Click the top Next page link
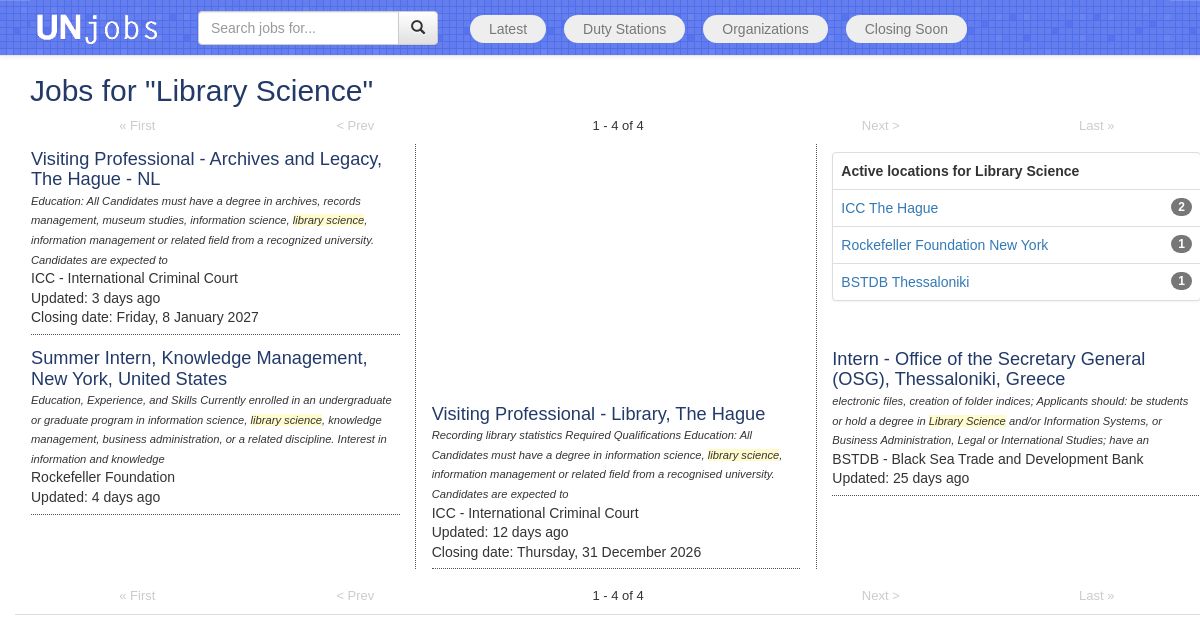Viewport: 1200px width, 628px height. pos(880,125)
